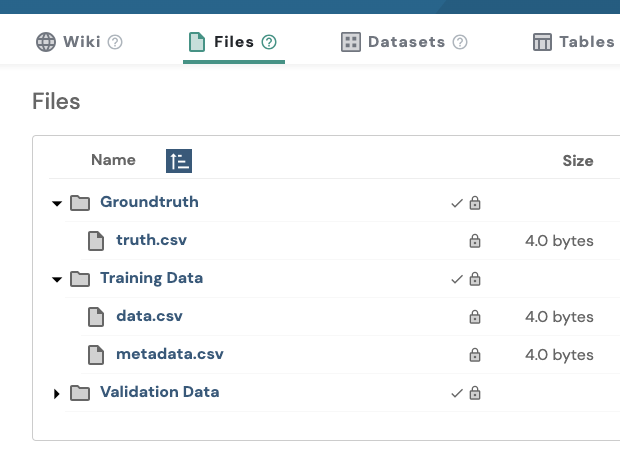Click the lock icon on Validation Data row
The image size is (620, 454).
[475, 393]
